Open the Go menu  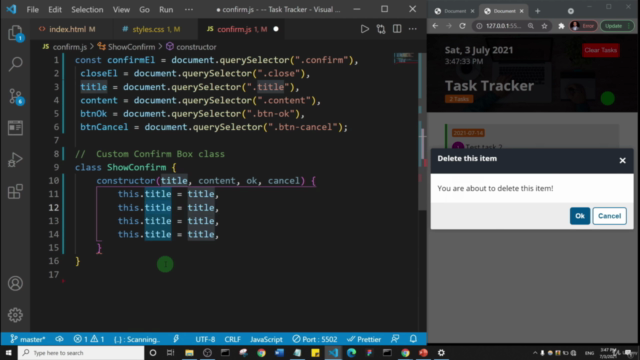coord(144,9)
